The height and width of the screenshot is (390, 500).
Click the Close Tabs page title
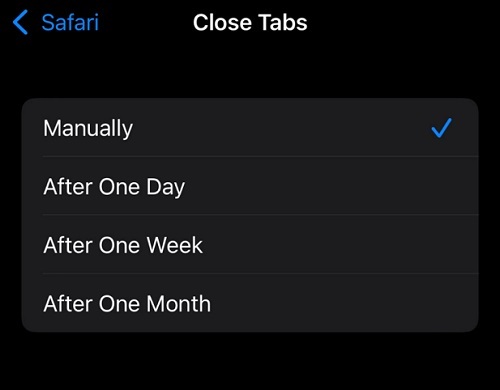tap(250, 23)
